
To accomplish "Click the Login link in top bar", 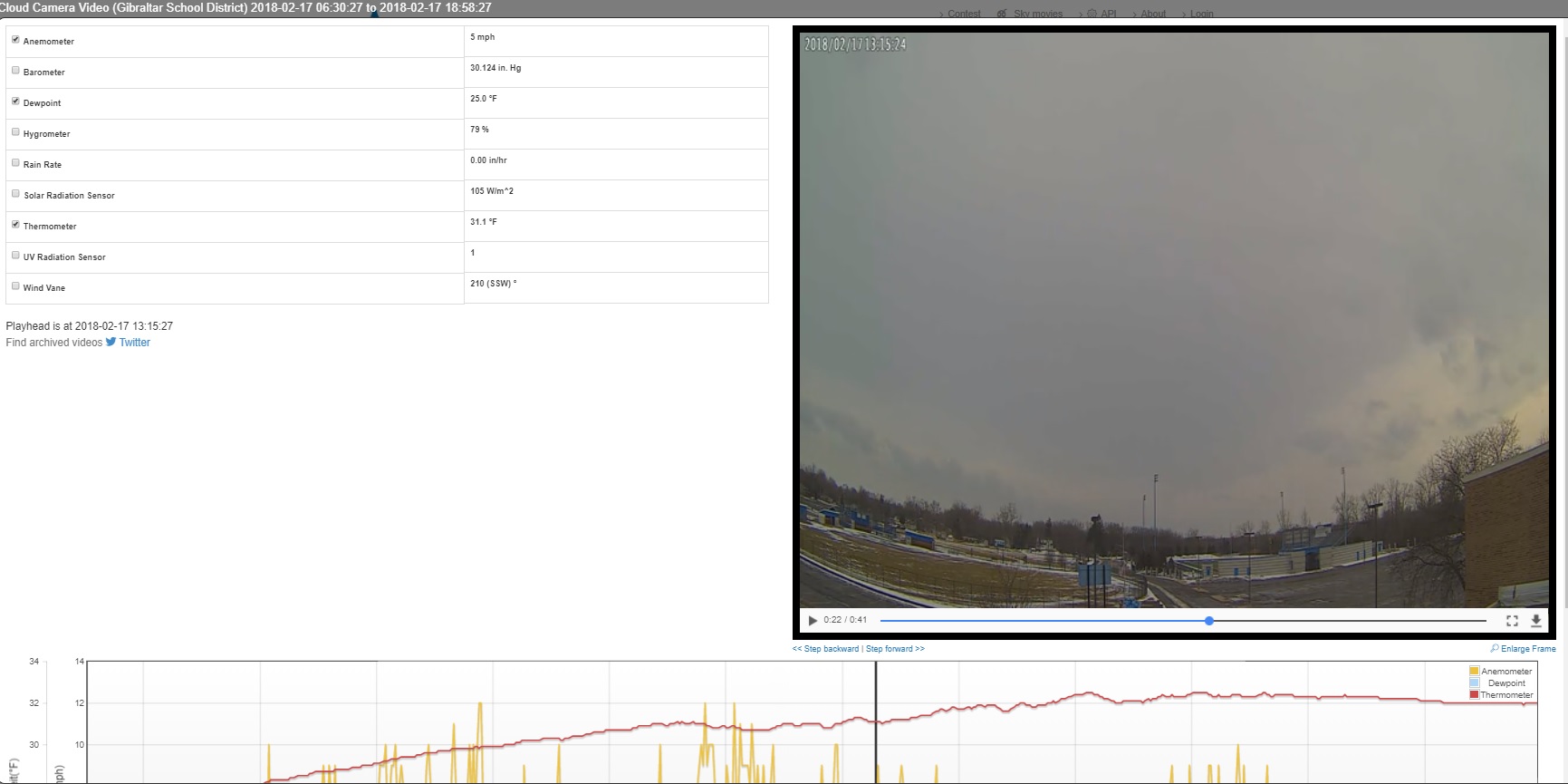I will (x=1201, y=14).
